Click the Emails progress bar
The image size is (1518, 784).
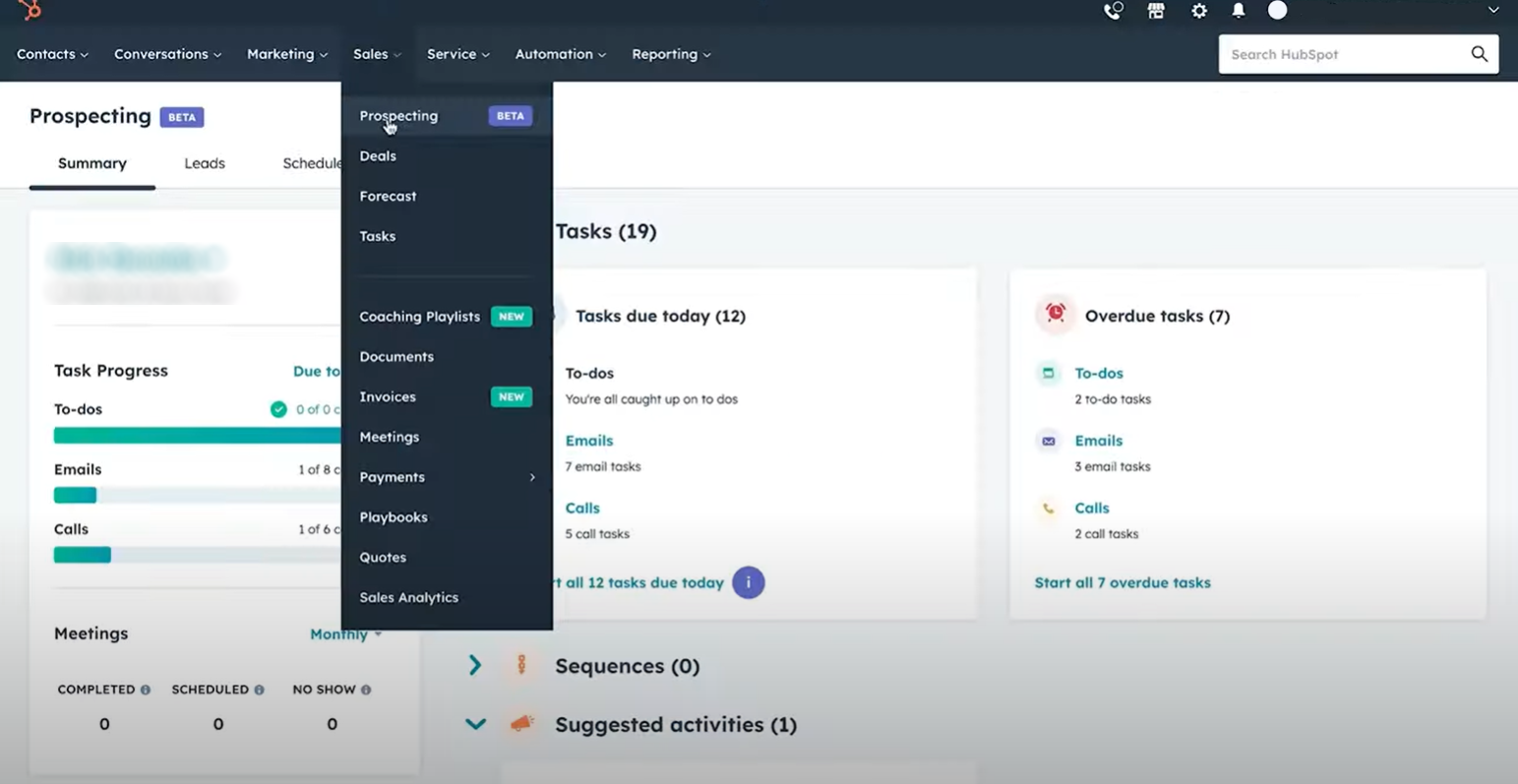(x=197, y=495)
